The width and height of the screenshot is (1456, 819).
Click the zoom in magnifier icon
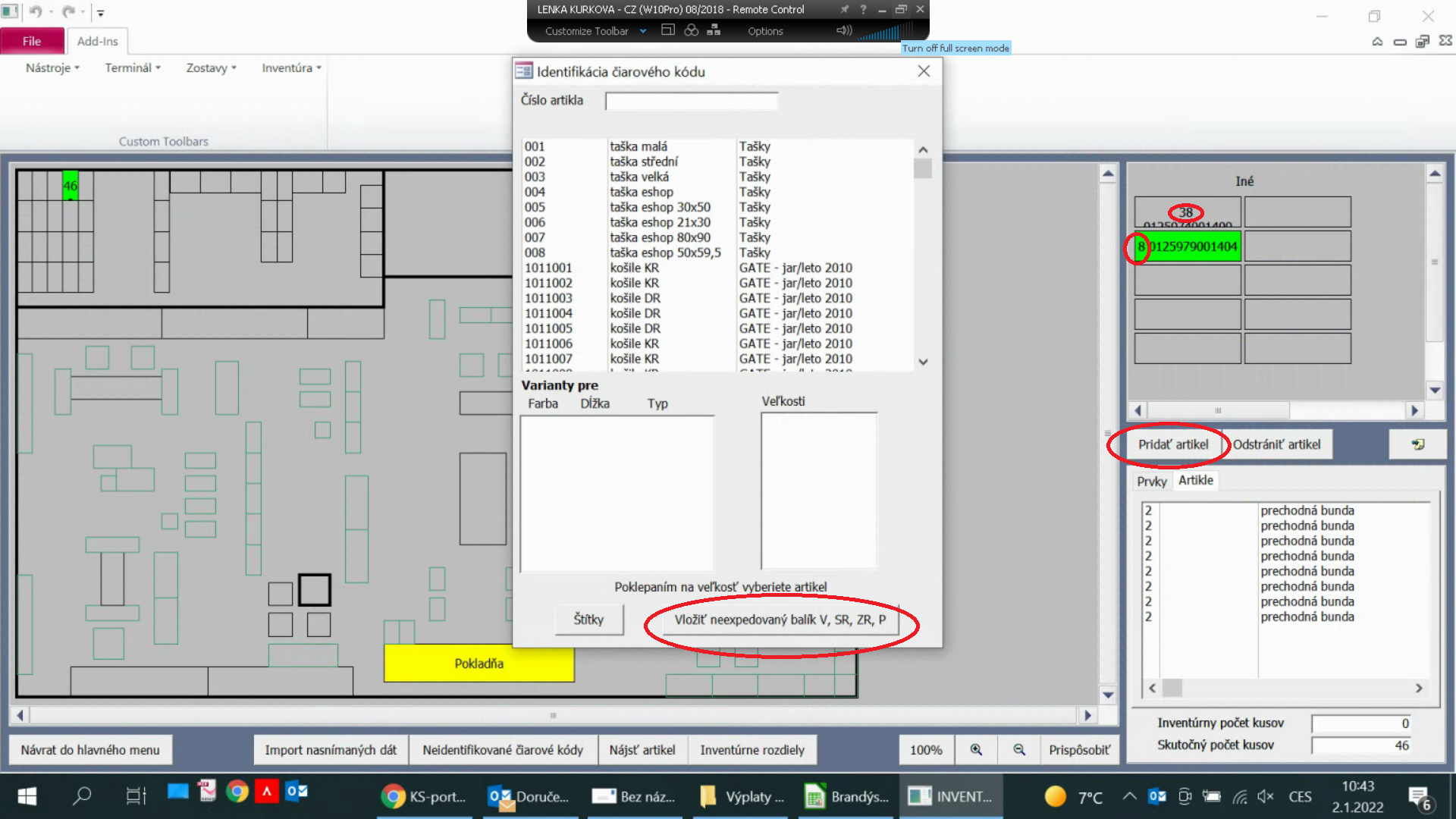(976, 750)
